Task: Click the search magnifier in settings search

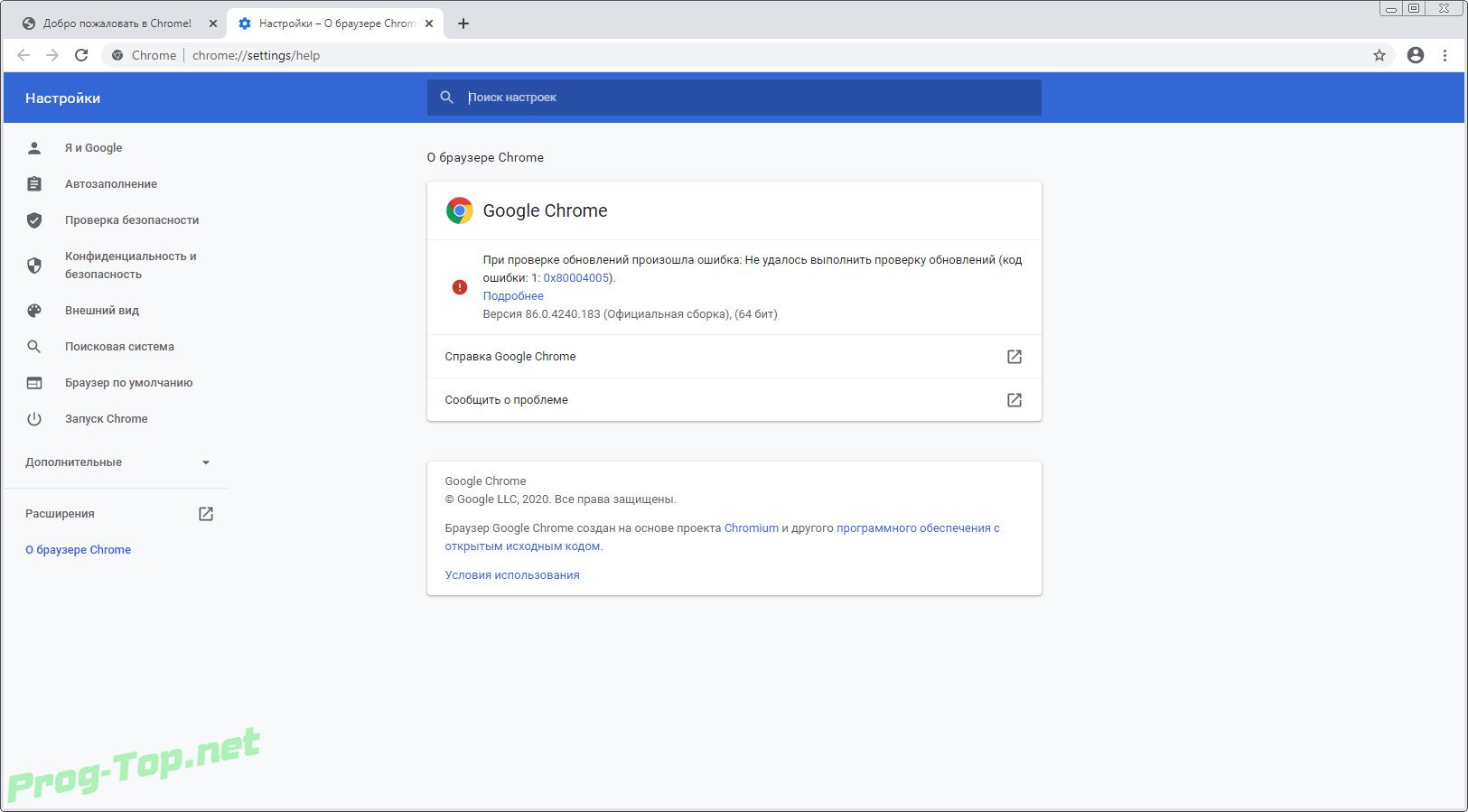Action: pyautogui.click(x=446, y=98)
